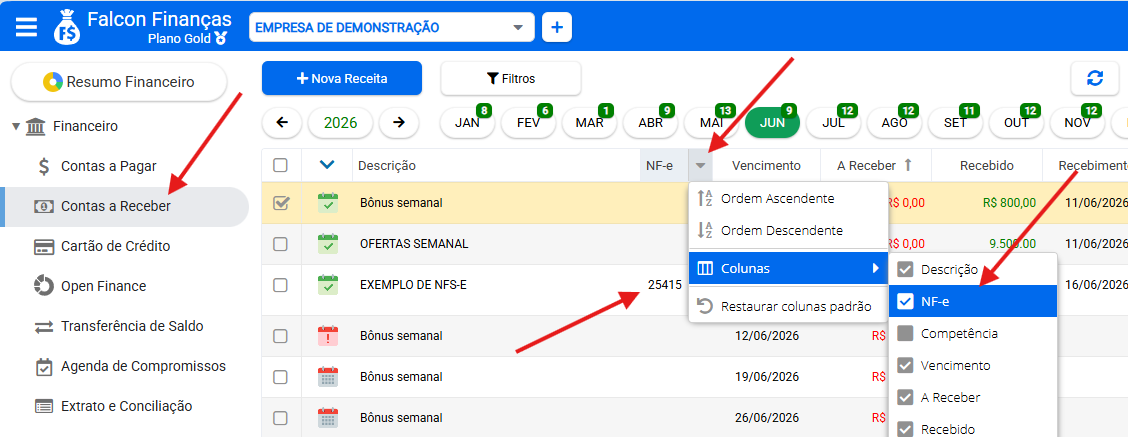Click the Recebido column header
The image size is (1128, 437).
[x=987, y=166]
